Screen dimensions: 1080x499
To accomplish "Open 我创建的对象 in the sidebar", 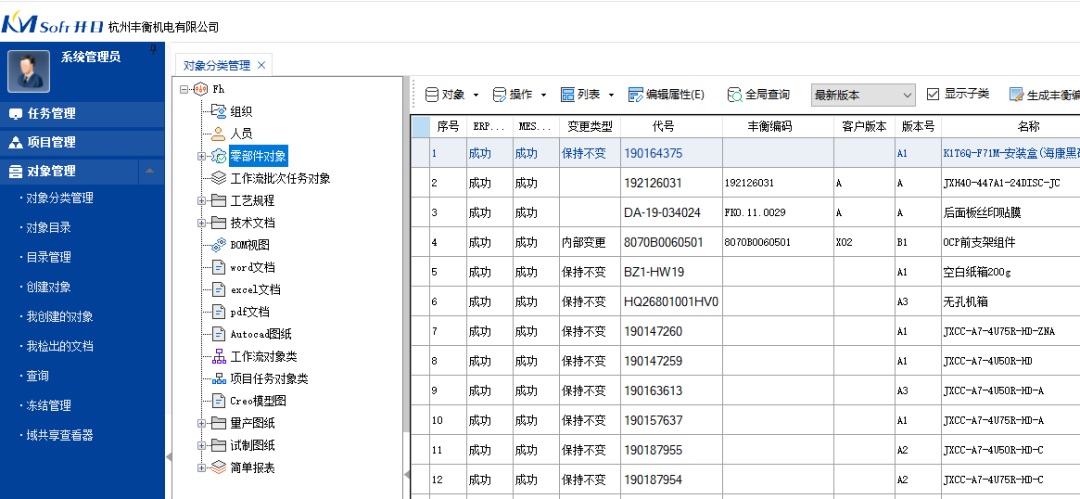I will [x=59, y=316].
